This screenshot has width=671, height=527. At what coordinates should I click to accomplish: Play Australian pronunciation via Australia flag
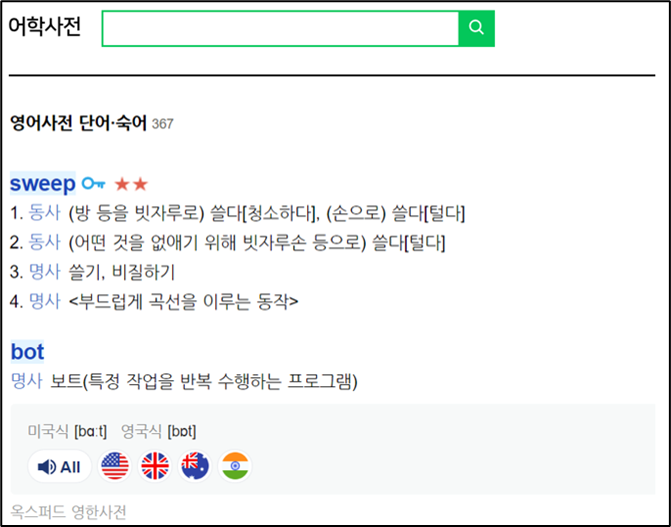coord(195,466)
